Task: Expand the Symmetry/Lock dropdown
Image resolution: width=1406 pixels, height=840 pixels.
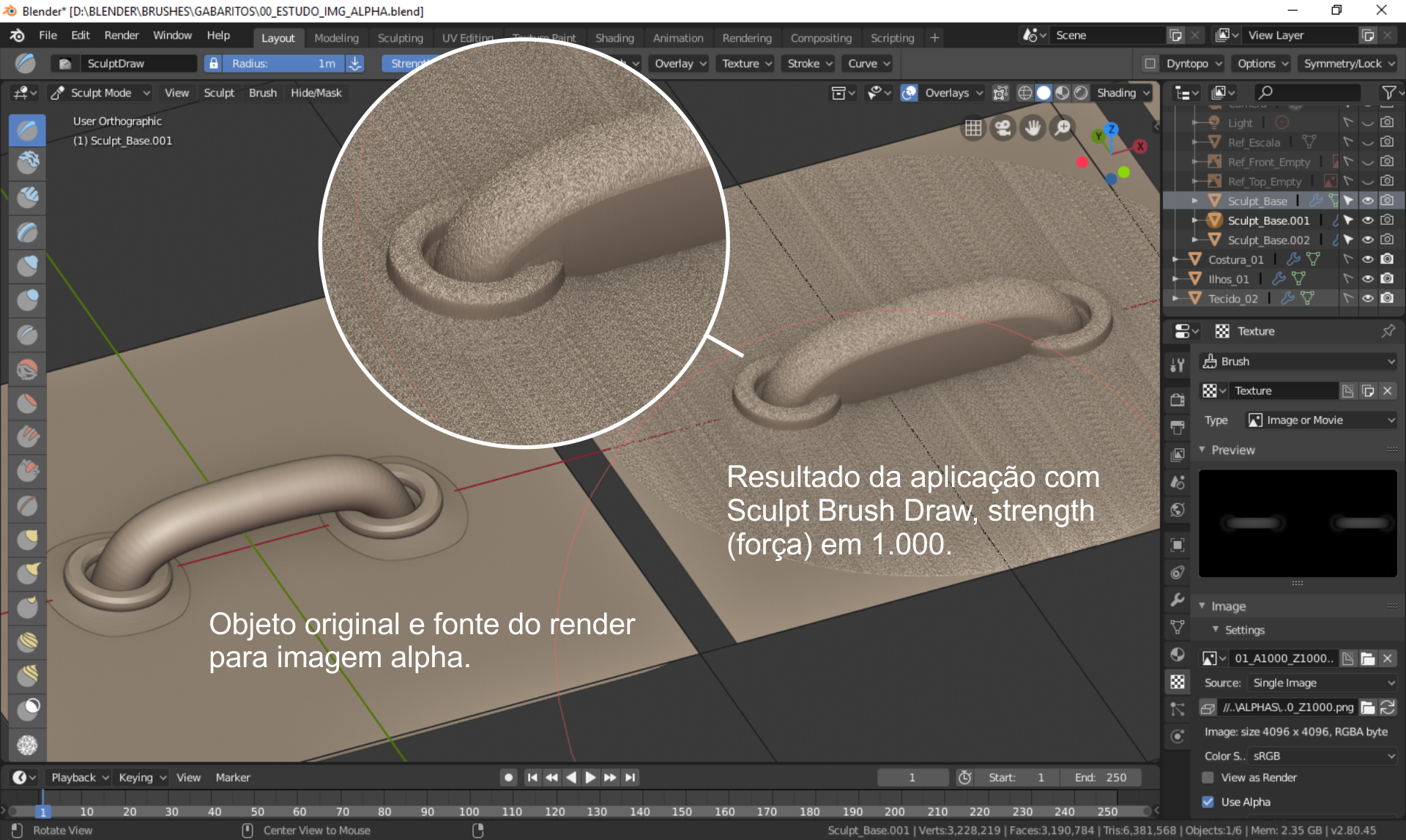Action: tap(1348, 64)
